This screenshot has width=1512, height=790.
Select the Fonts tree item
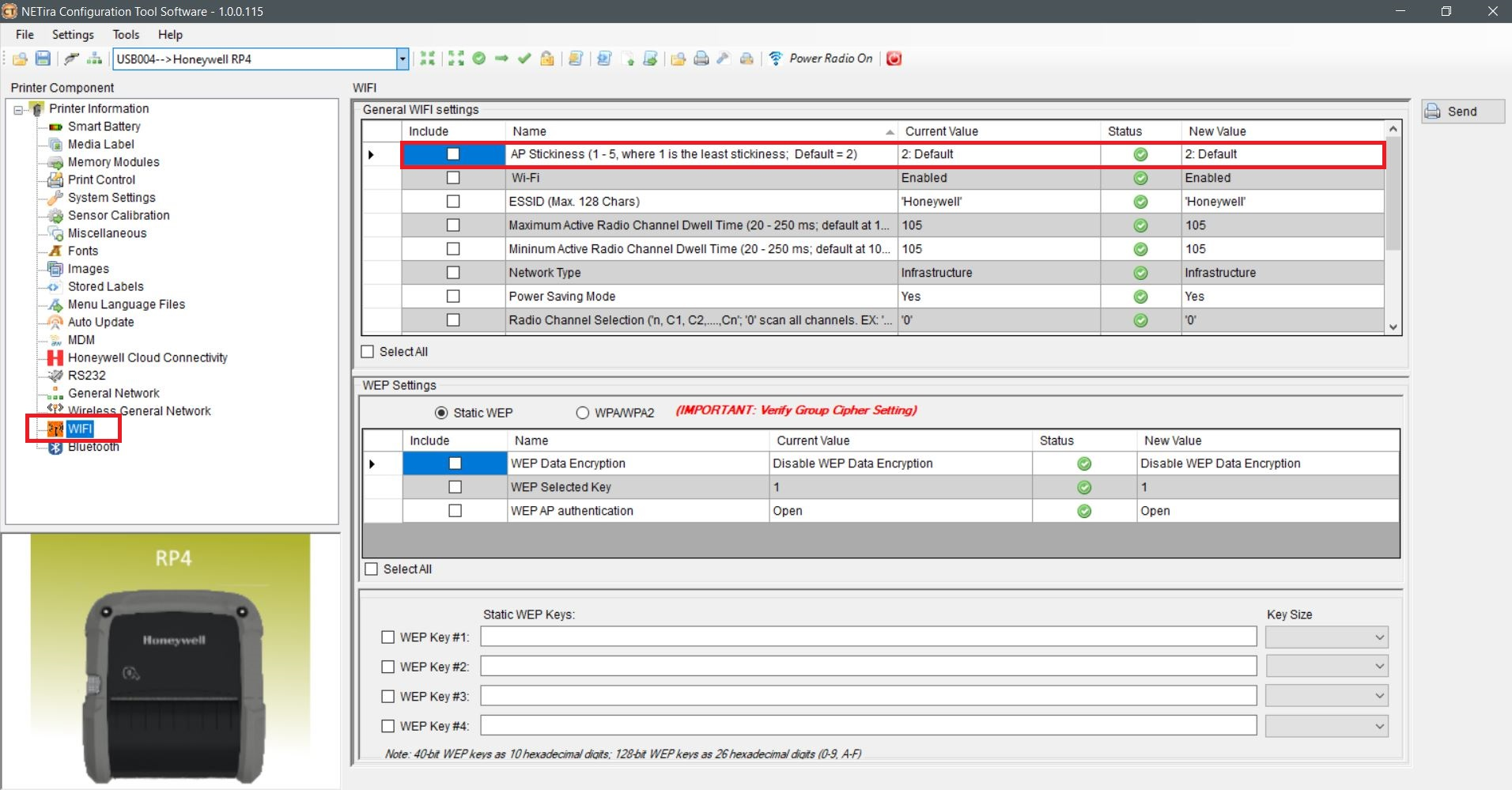tap(83, 251)
